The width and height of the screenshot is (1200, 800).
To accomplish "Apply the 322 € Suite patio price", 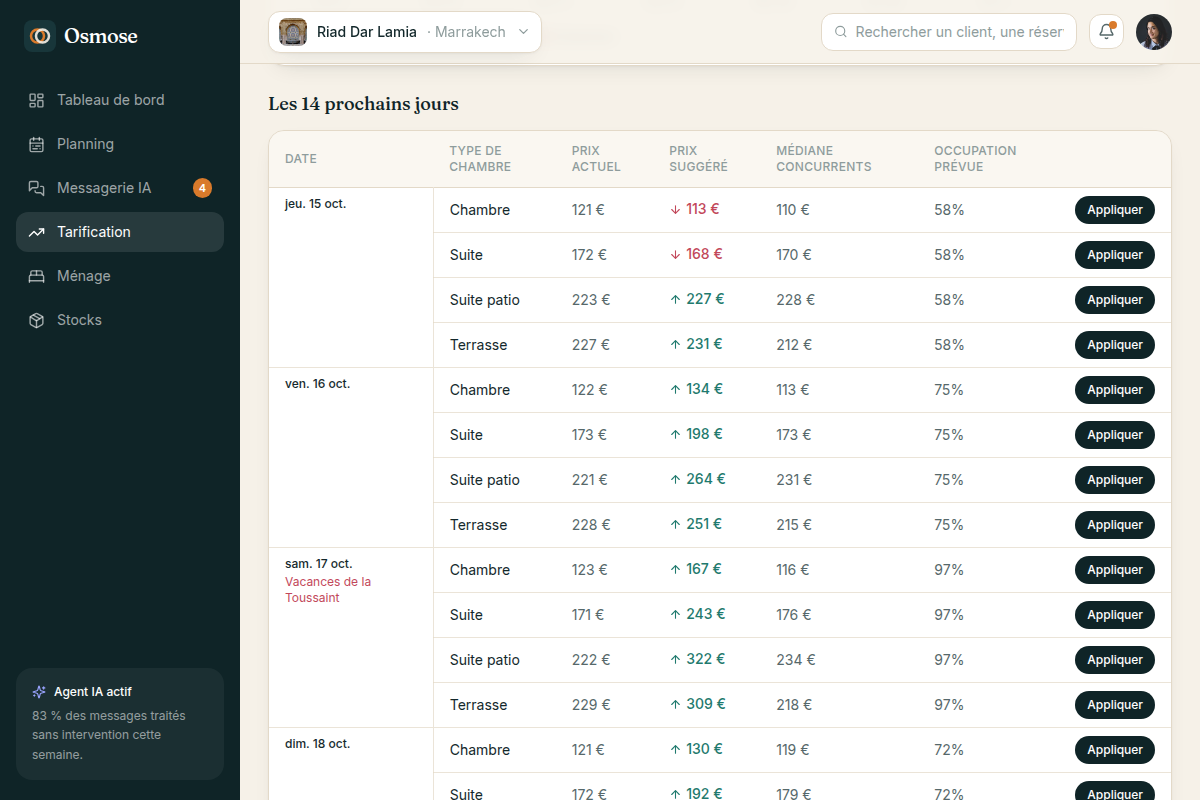I will point(1115,660).
